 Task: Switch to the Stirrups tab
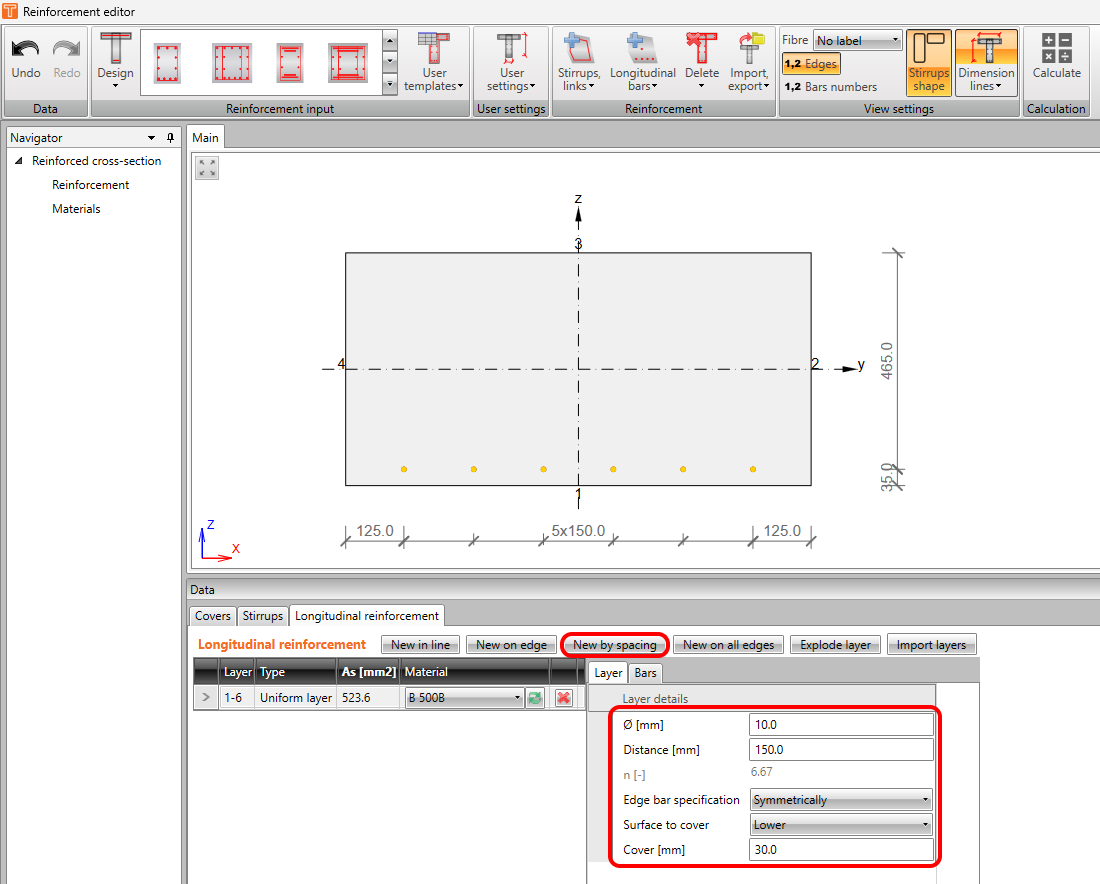[262, 616]
